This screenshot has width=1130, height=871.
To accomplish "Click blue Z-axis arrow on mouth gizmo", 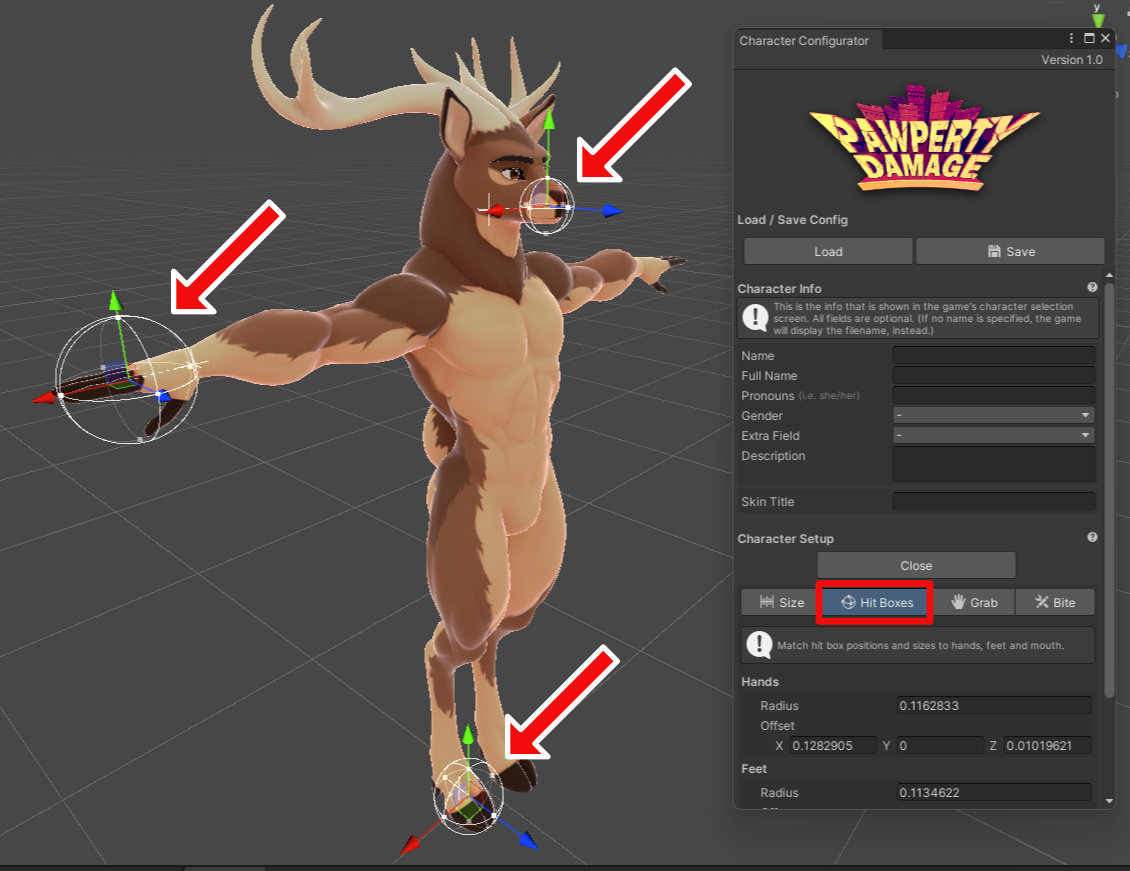I will 613,210.
